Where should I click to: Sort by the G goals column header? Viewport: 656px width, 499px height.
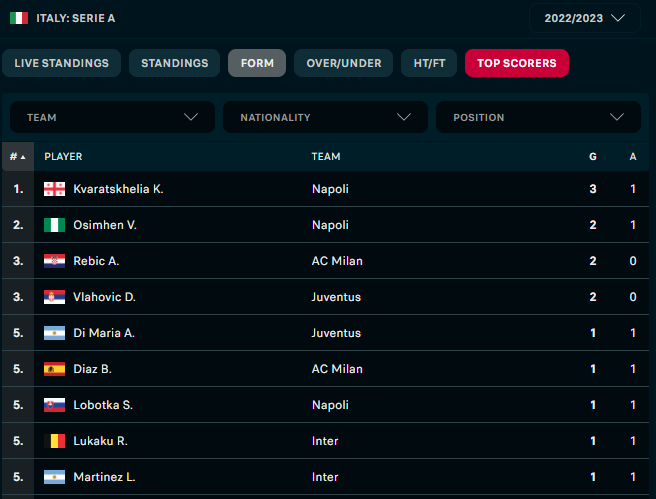[593, 156]
